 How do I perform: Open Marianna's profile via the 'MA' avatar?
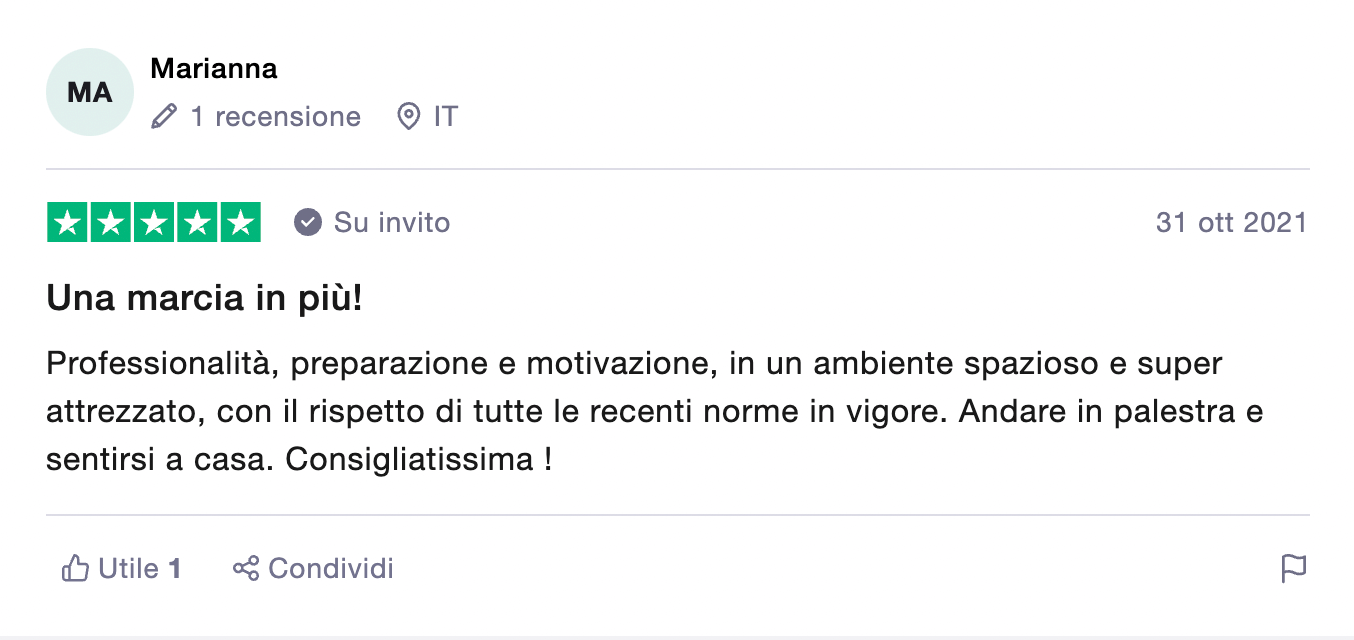[x=89, y=91]
